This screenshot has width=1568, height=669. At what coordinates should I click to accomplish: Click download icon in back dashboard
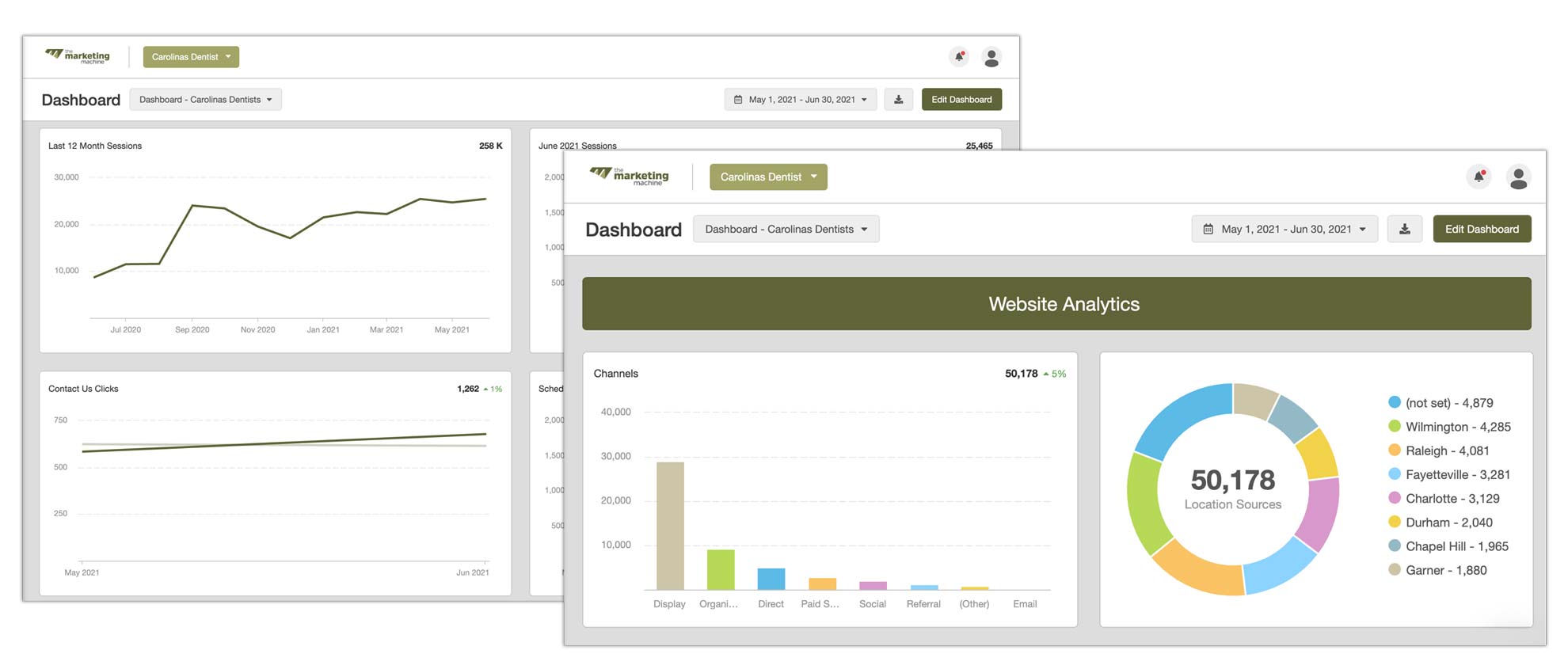click(x=898, y=100)
